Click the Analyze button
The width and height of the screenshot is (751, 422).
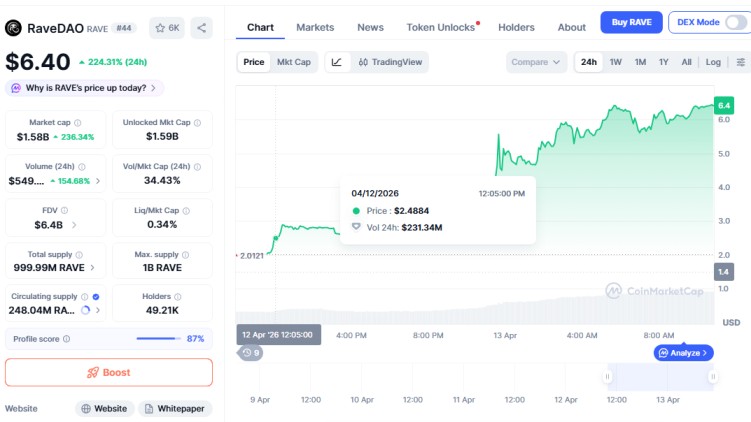coord(683,353)
